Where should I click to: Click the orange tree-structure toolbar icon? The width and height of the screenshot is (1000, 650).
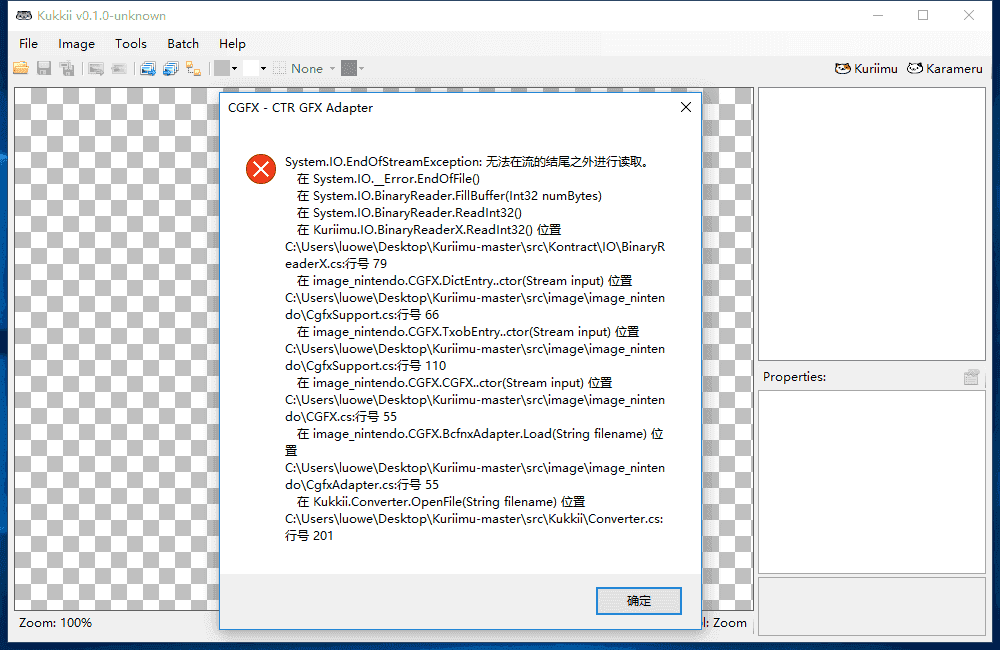pyautogui.click(x=194, y=68)
